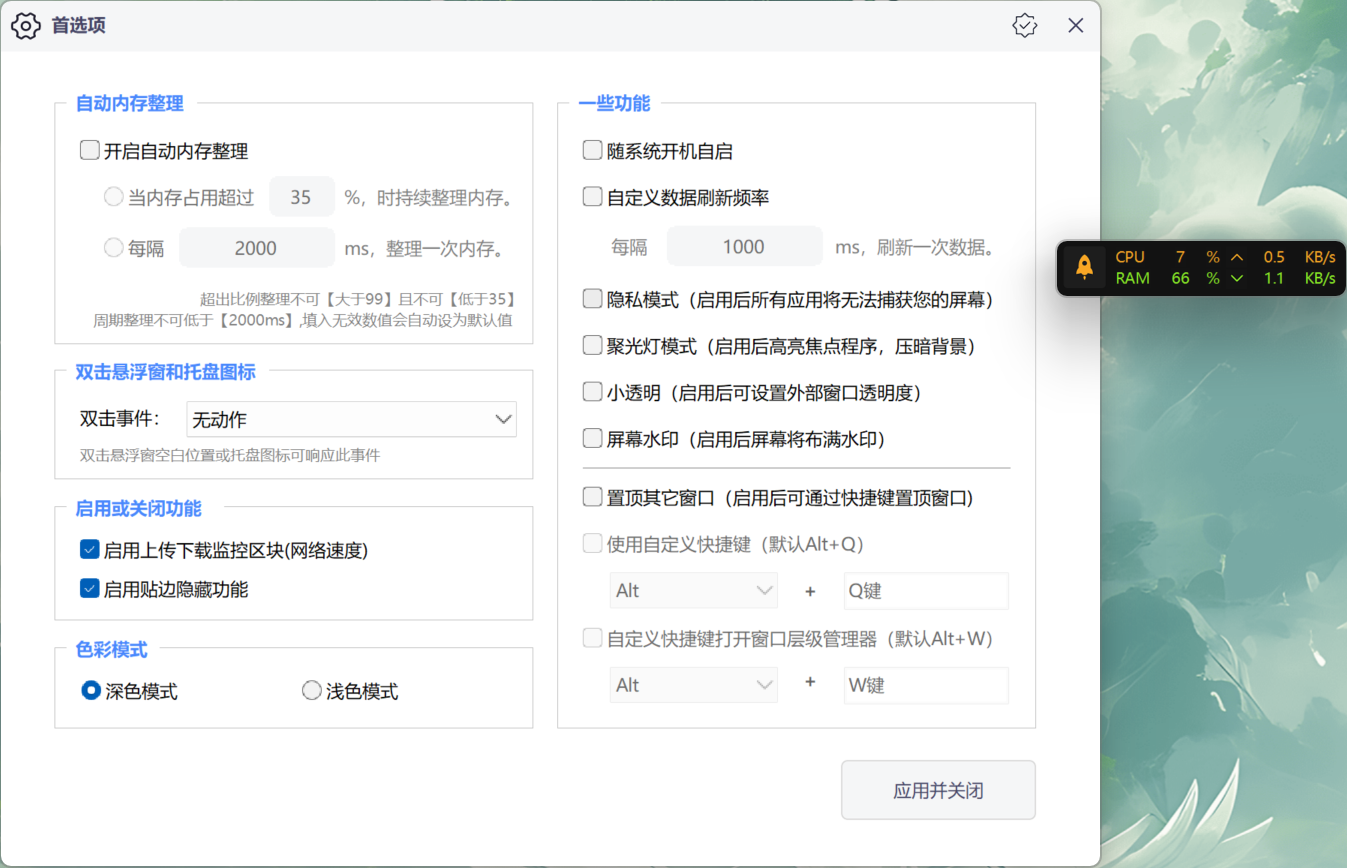Open the 双击事件 dropdown

tap(351, 419)
